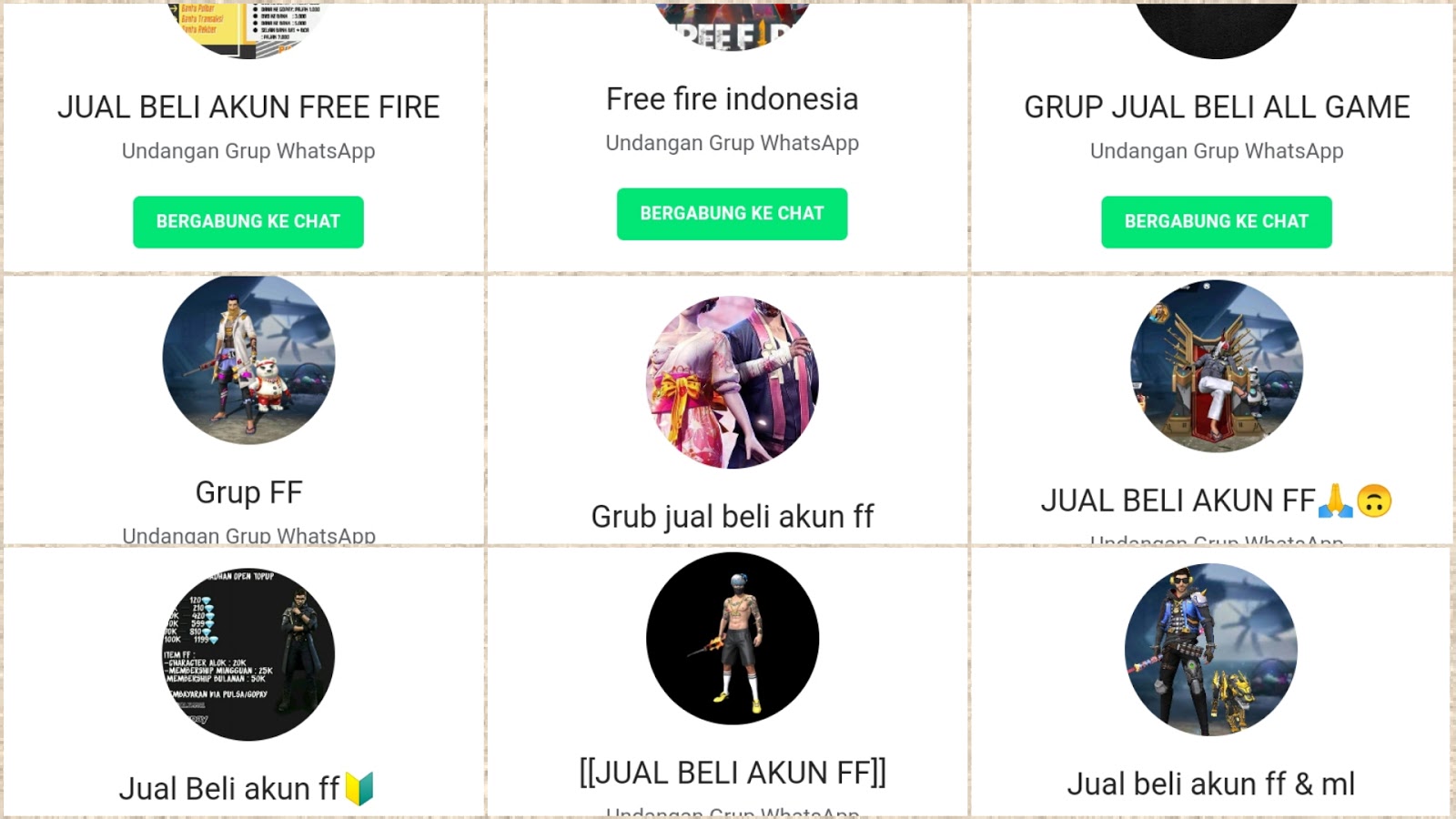Join GRUP JUAL BELI ALL GAME chat
This screenshot has width=1456, height=819.
click(1217, 222)
